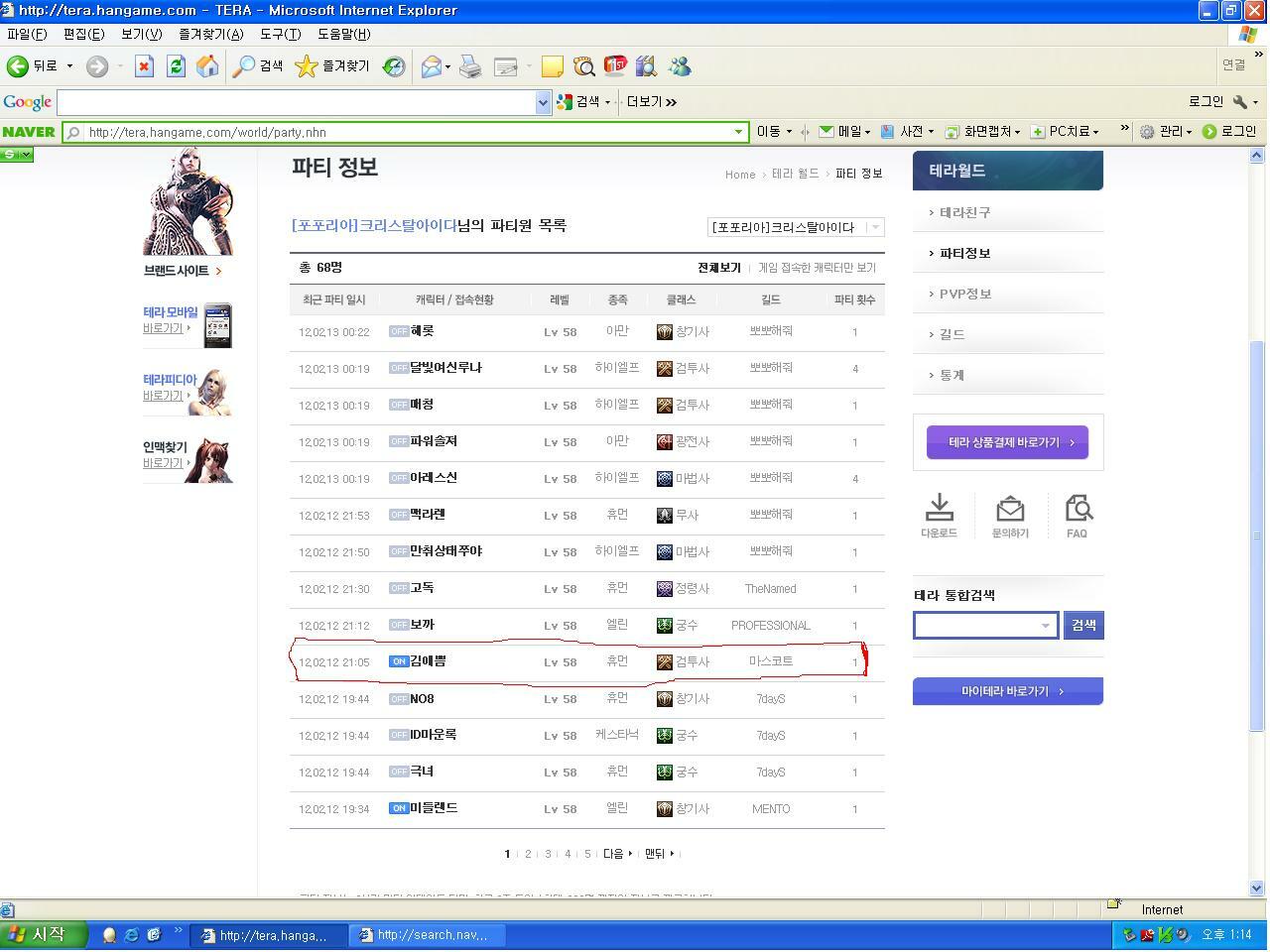This screenshot has width=1270, height=952.
Task: Click the Refresh page icon
Action: [176, 66]
